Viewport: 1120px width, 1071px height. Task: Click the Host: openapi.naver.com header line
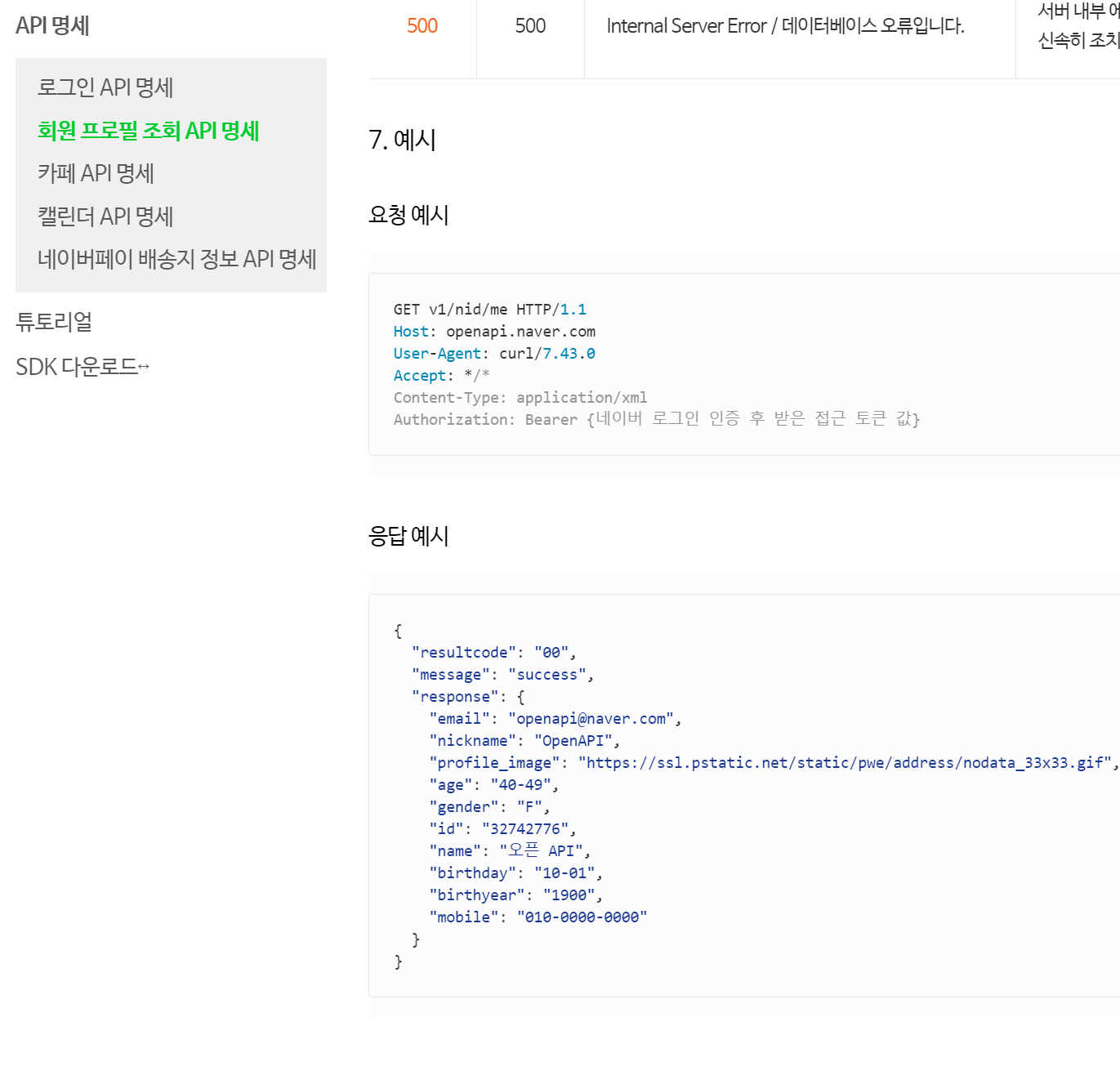coord(494,332)
